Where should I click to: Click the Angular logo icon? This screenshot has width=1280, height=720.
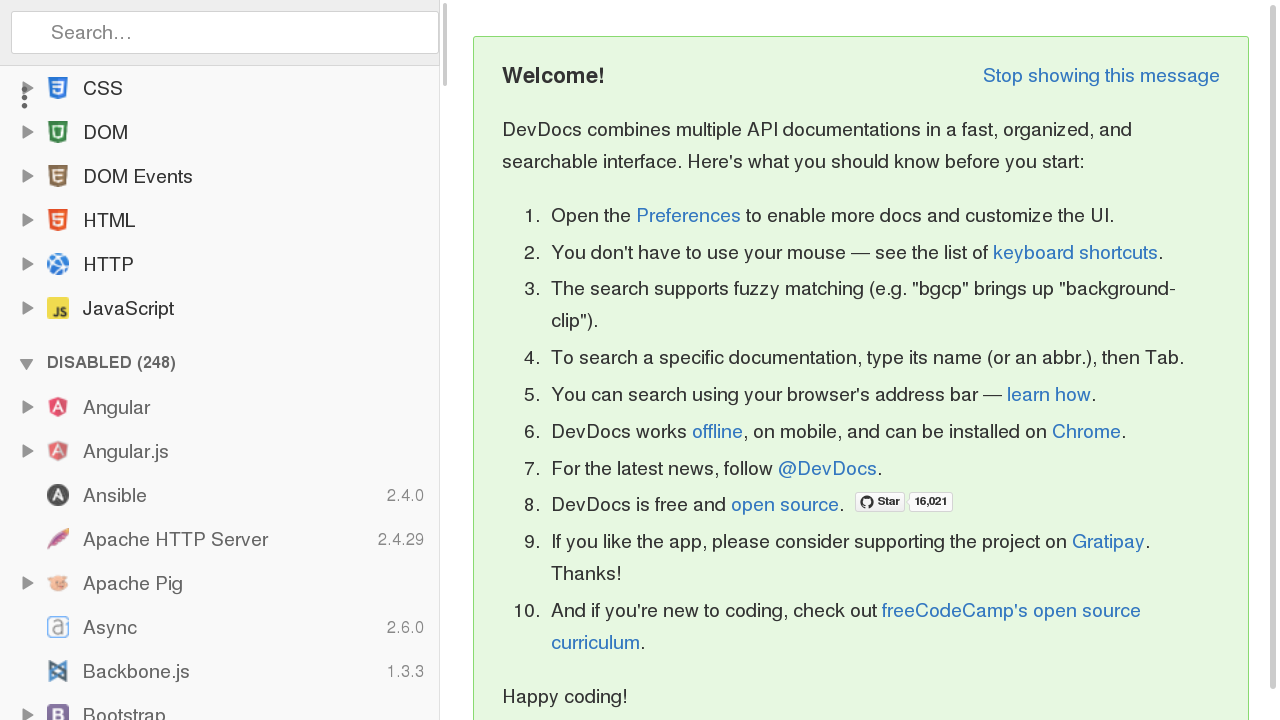click(58, 407)
